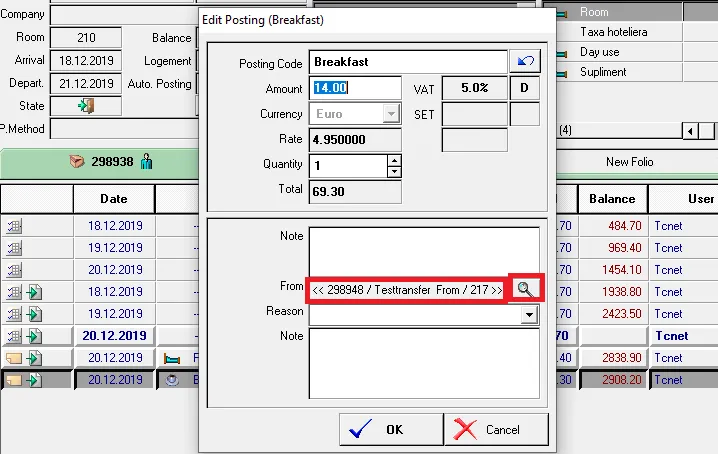This screenshot has height=454, width=718.
Task: Click the posting icon in first 19.12.2019 row
Action: coord(14,248)
